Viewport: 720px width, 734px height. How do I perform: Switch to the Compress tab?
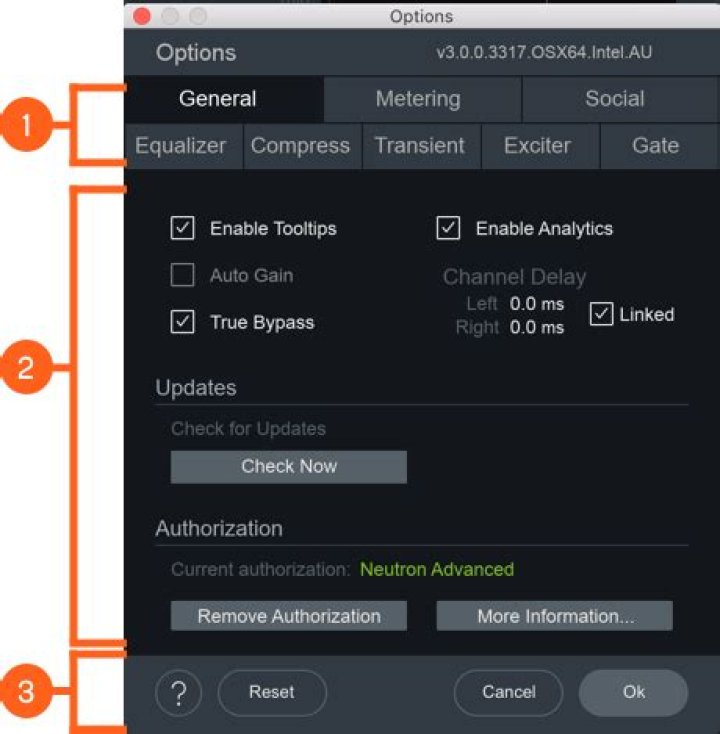(300, 146)
